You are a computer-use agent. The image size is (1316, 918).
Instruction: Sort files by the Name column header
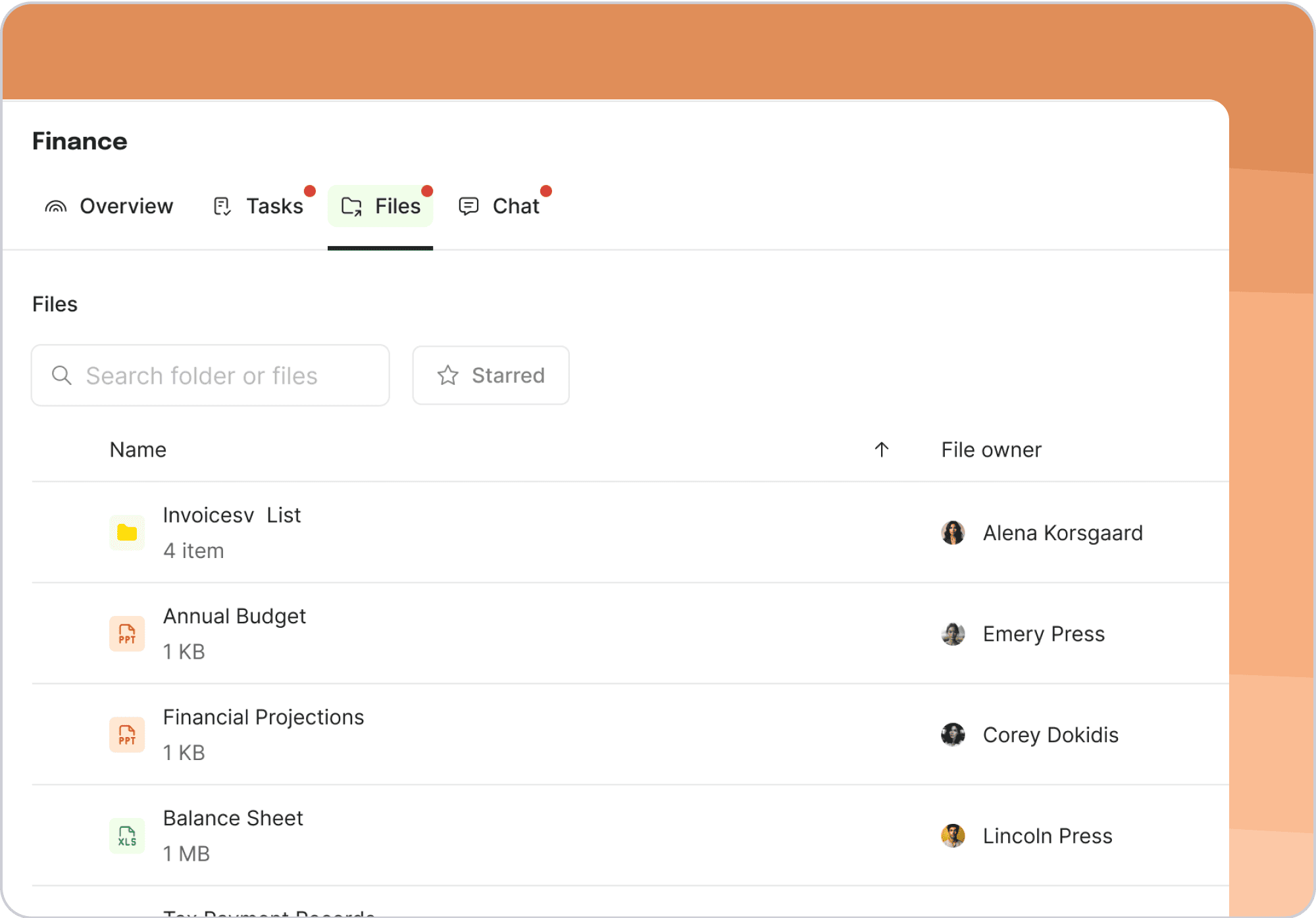[138, 449]
